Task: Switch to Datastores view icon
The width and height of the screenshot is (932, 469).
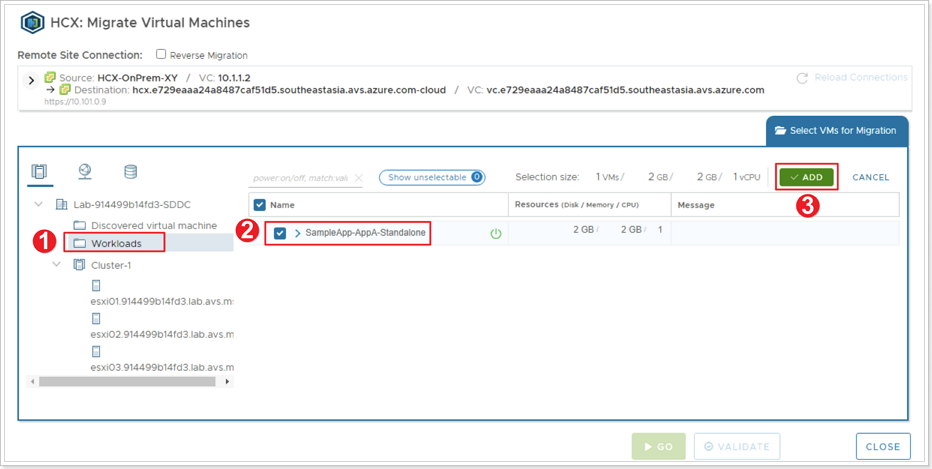Action: coord(130,172)
